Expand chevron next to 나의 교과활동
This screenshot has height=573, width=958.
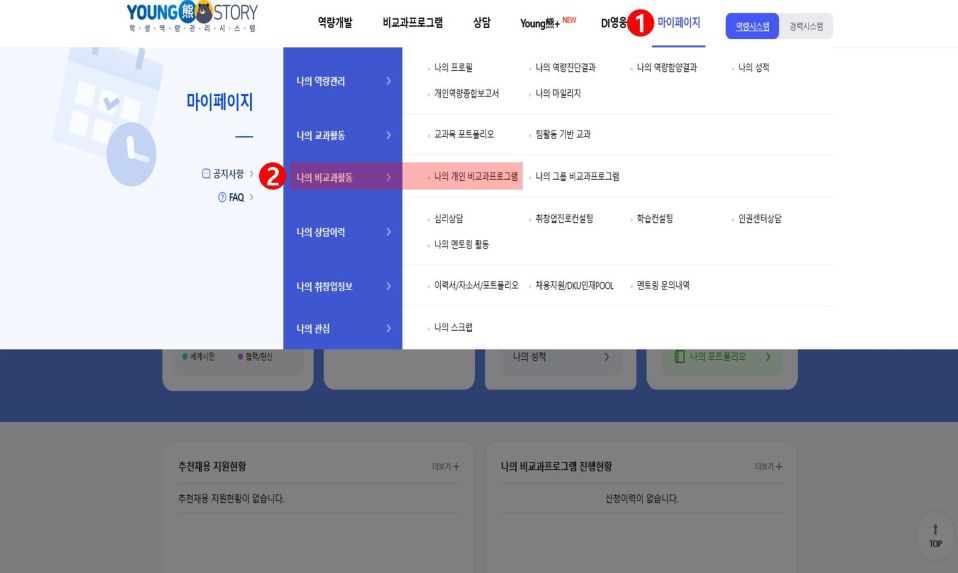pyautogui.click(x=389, y=136)
